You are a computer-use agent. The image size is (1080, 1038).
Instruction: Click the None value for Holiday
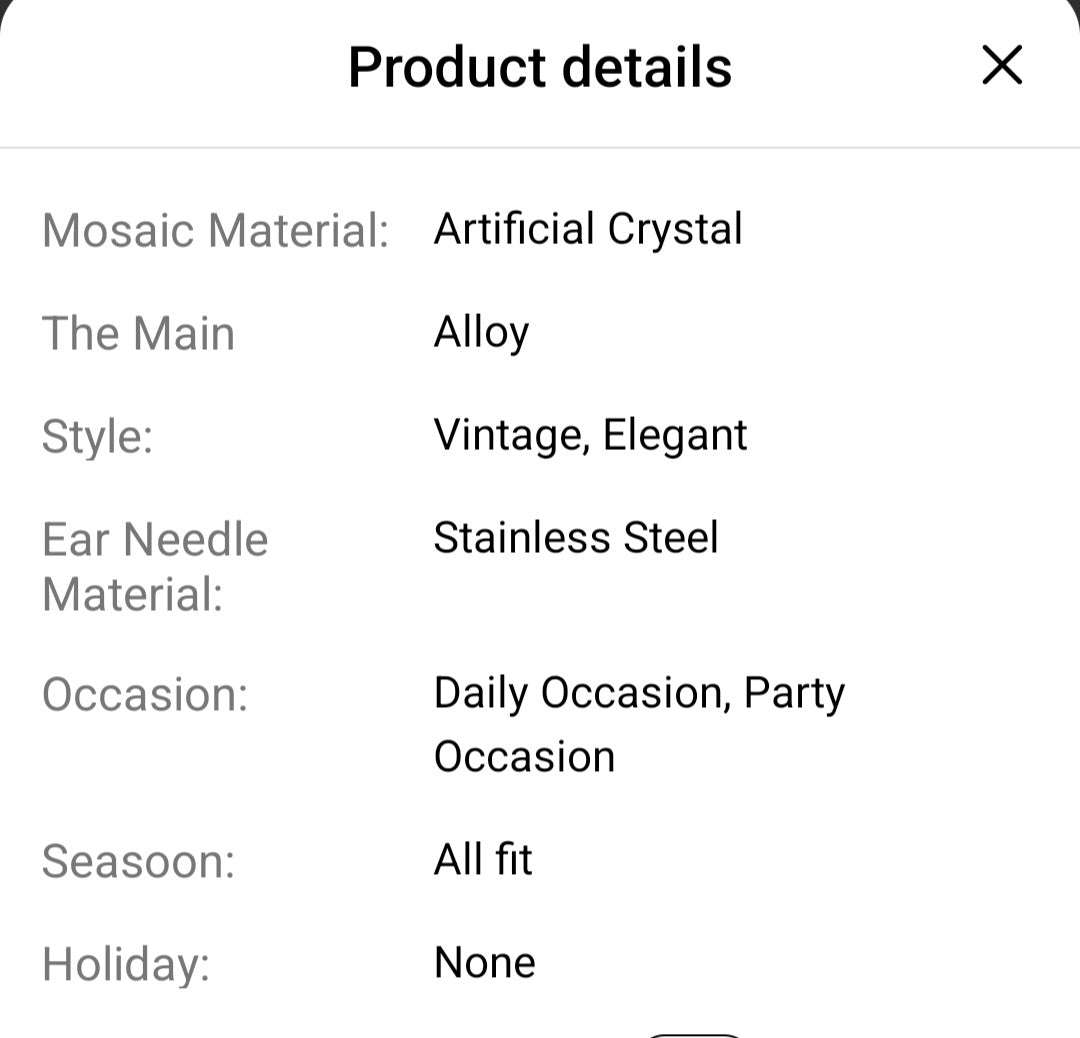tap(485, 963)
